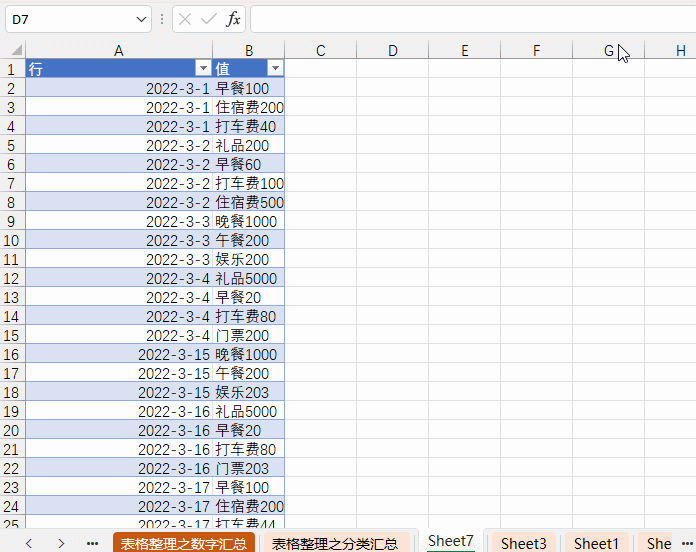Switch to the 表格整理之分类汇总 sheet tab
This screenshot has height=552, width=696.
(x=335, y=543)
